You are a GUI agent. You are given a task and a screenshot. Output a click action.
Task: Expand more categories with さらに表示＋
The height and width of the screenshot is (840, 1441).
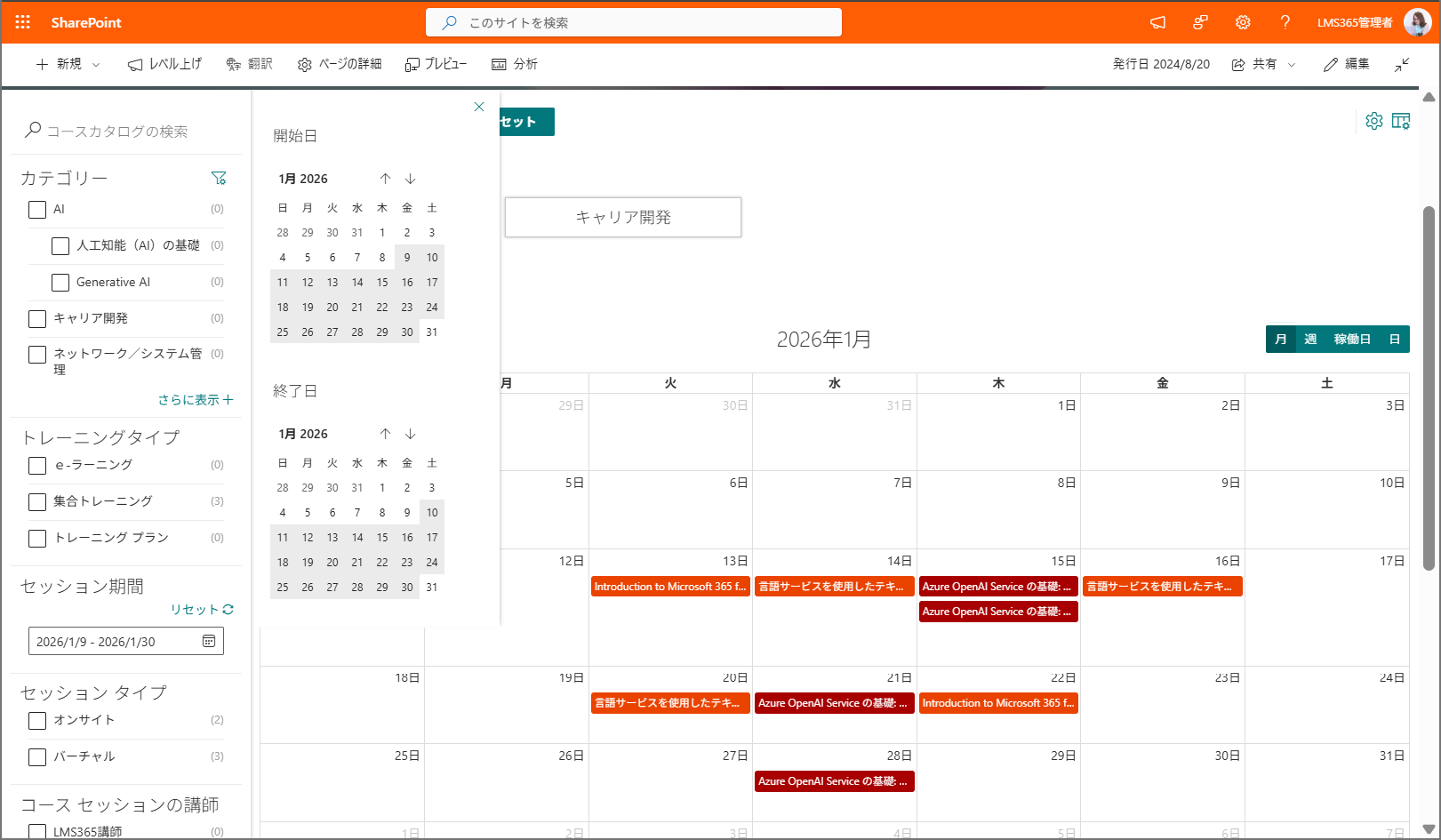(x=196, y=400)
